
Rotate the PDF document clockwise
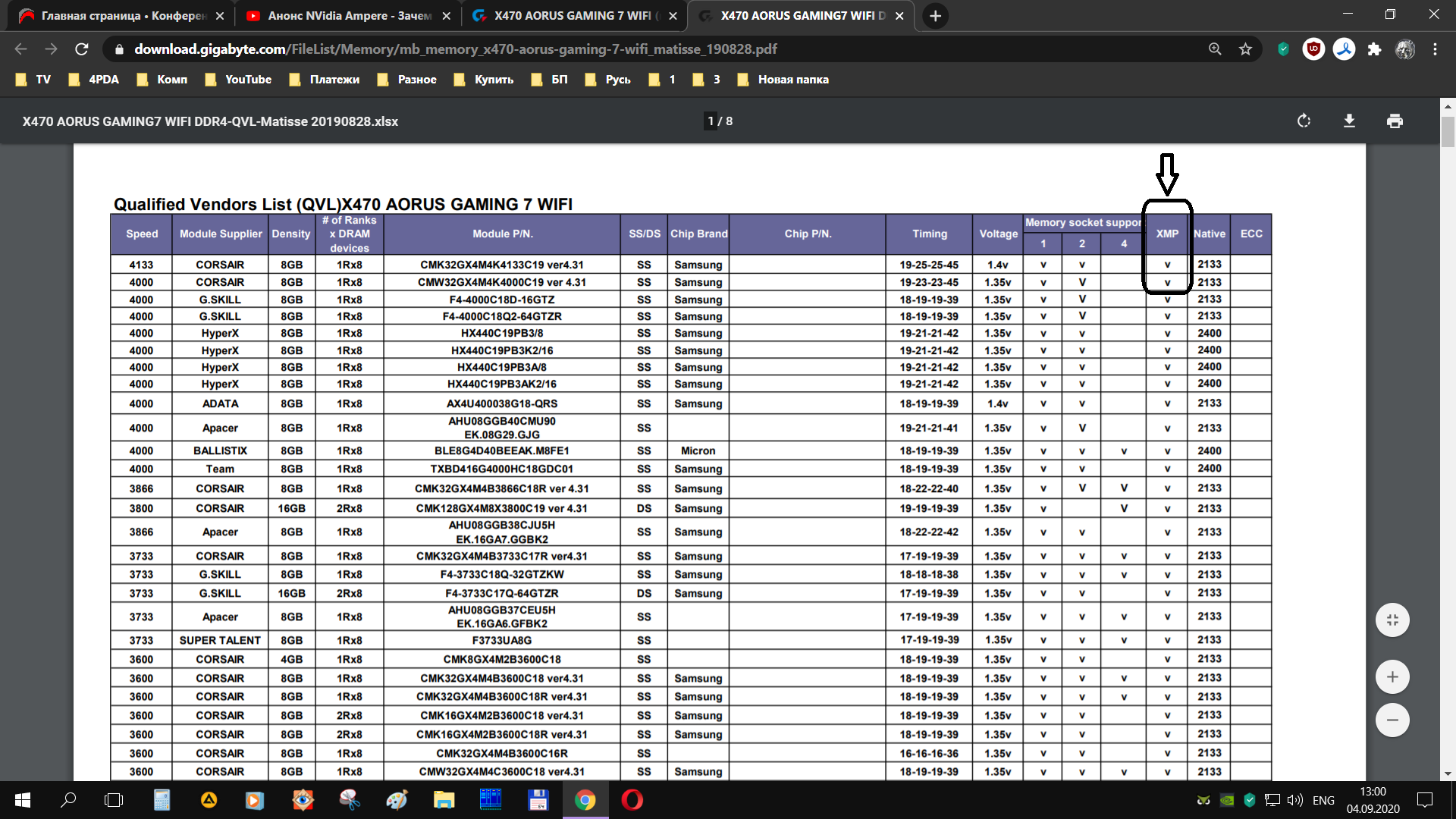pos(1304,121)
